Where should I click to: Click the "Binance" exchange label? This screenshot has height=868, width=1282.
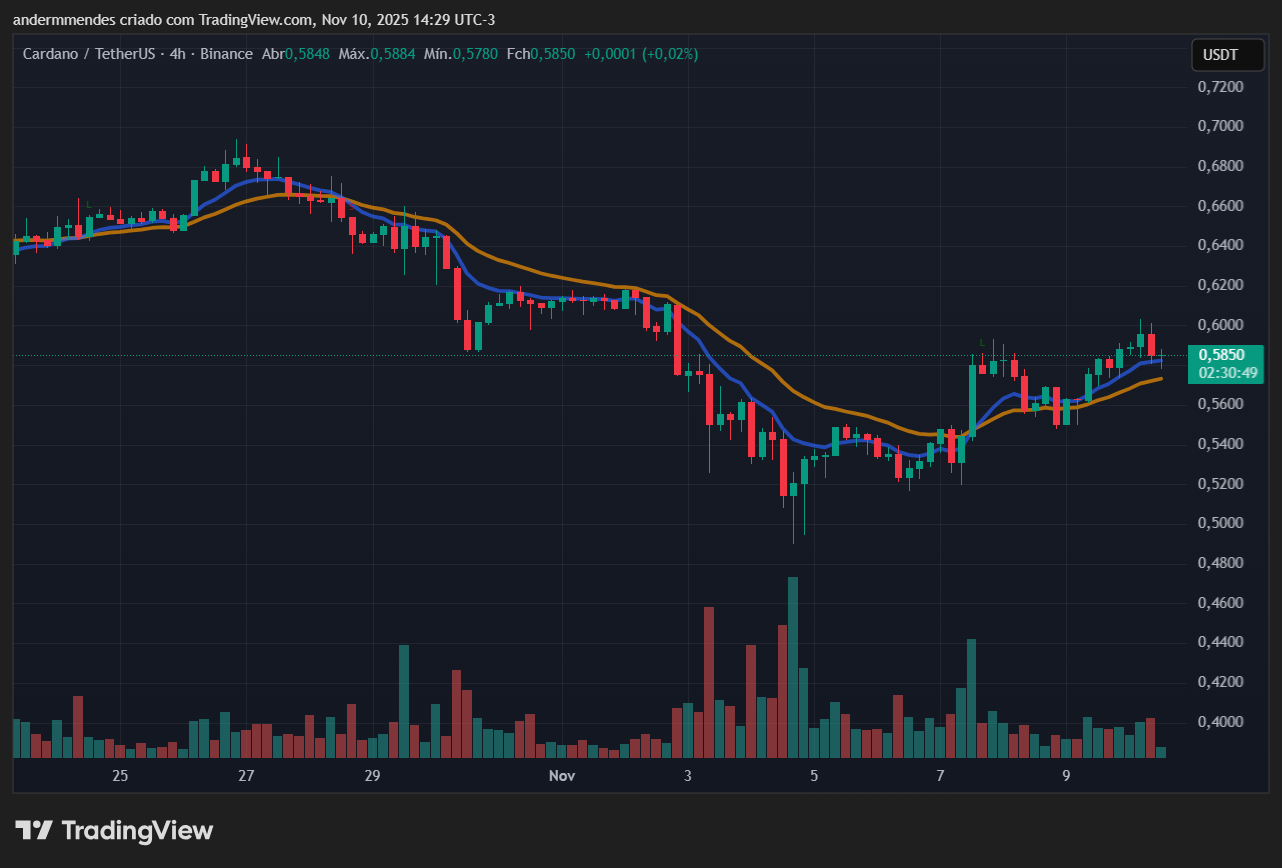coord(227,54)
